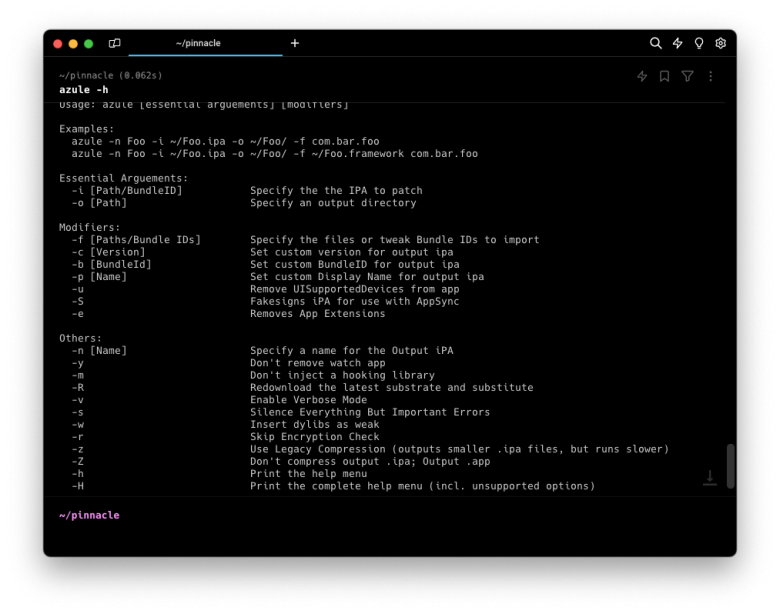Click 'Set custom version for output ipa'
This screenshot has height=614, width=780.
pyautogui.click(x=352, y=252)
